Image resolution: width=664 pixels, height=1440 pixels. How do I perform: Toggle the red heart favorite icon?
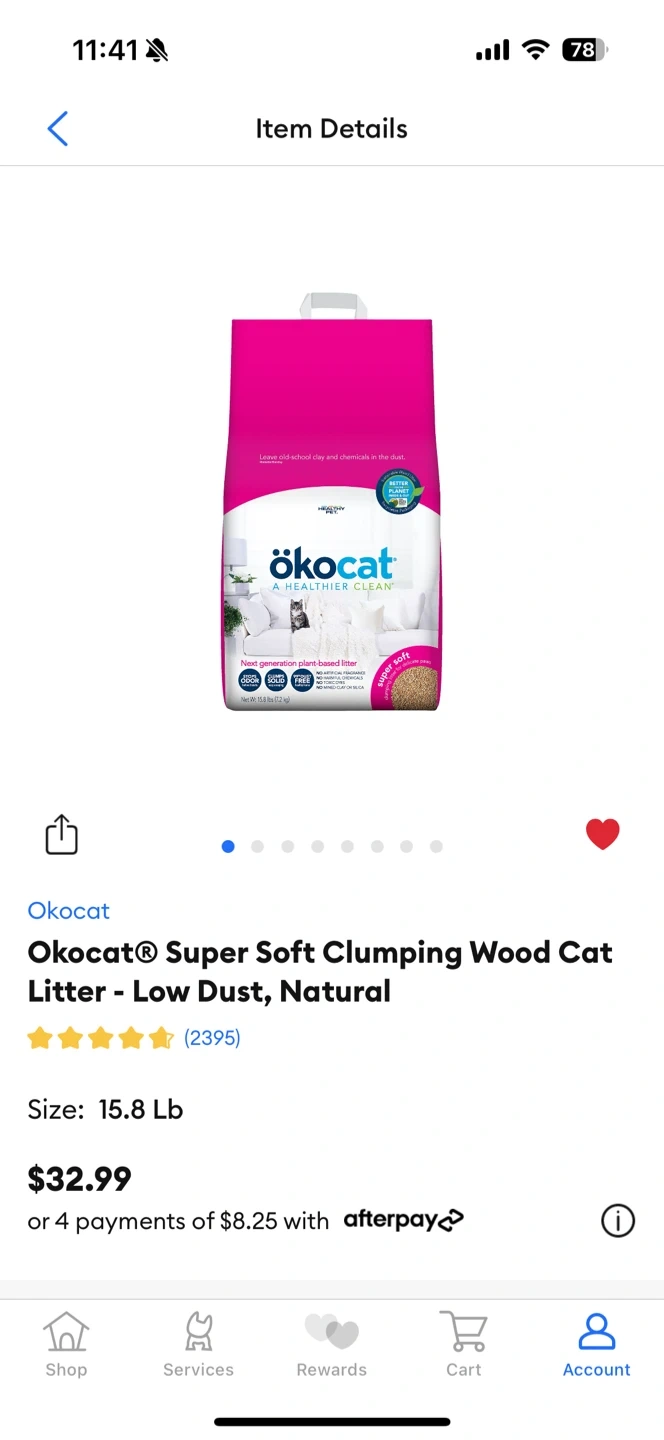(x=602, y=834)
